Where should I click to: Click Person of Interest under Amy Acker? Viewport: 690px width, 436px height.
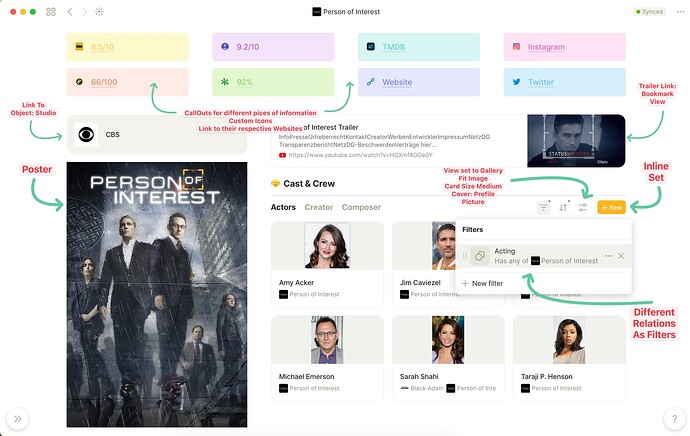tap(309, 294)
